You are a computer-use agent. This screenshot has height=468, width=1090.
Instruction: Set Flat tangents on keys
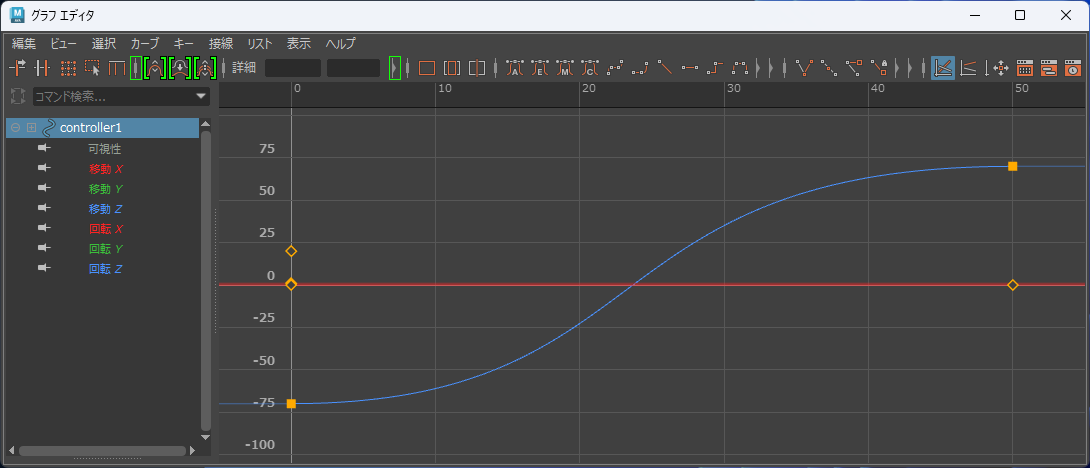click(x=690, y=68)
